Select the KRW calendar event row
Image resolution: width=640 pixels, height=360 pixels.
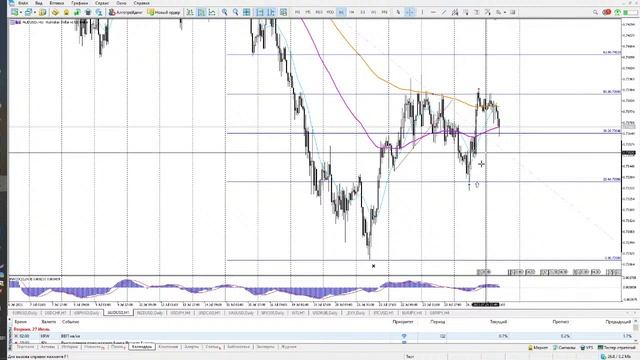322,336
